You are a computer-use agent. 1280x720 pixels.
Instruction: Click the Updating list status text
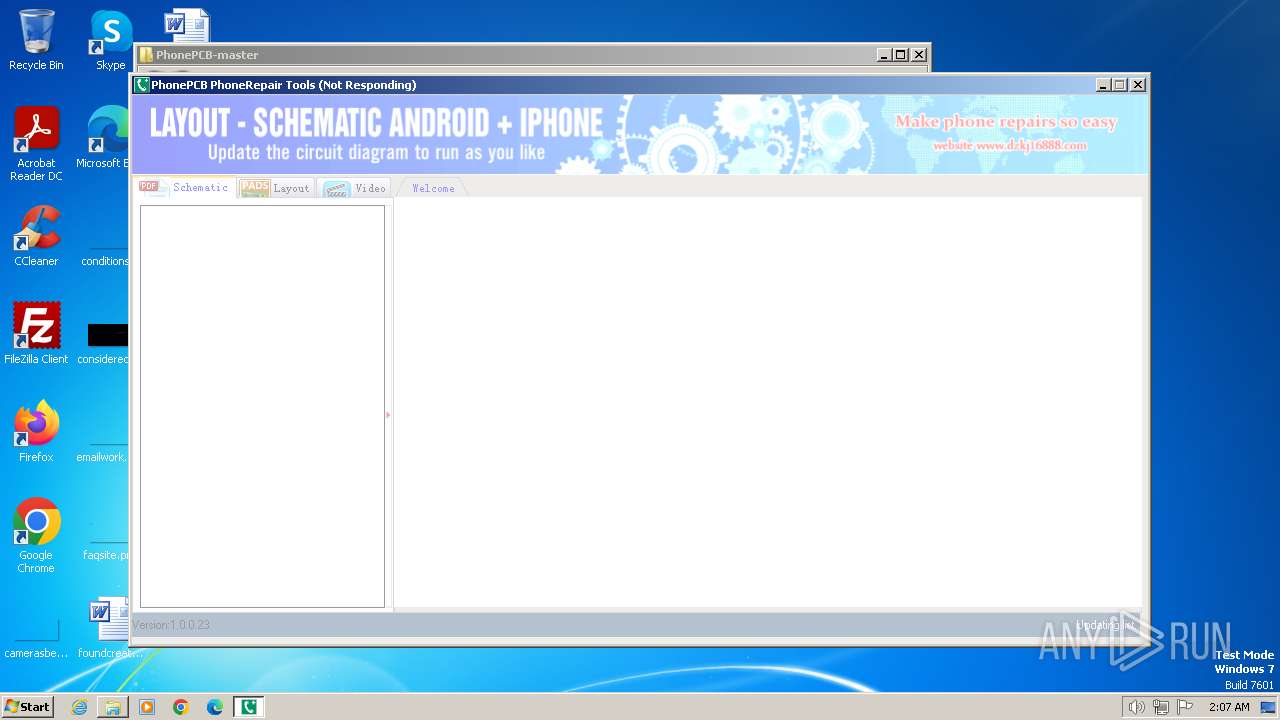[1106, 625]
